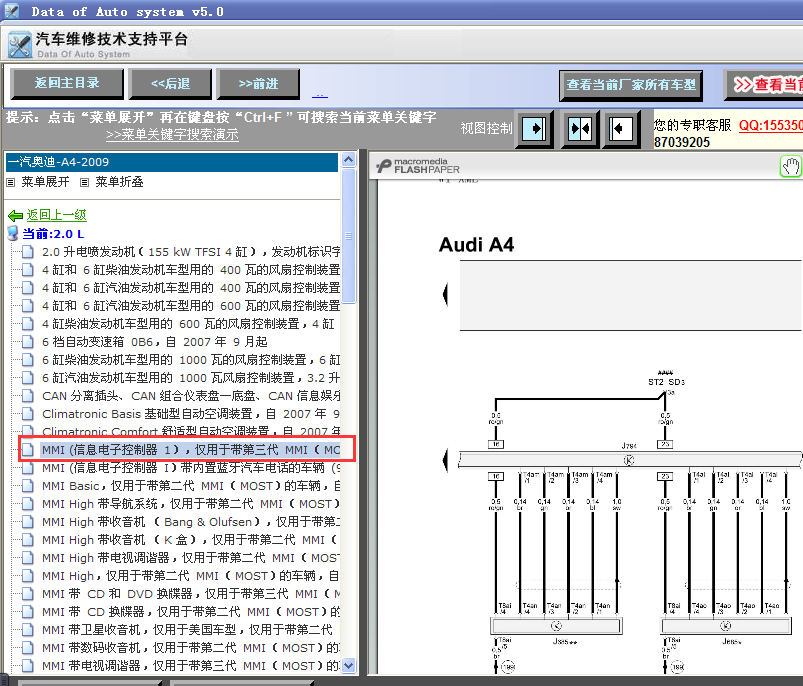The height and width of the screenshot is (686, 803).
Task: Click document icon beside CAN 分离插头
Action: (x=28, y=396)
